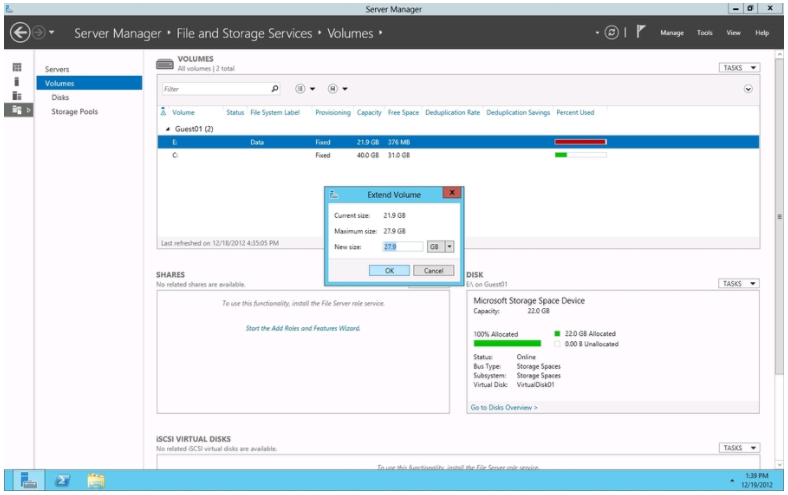
Task: Expand the filter criteria chevron
Action: [x=748, y=89]
